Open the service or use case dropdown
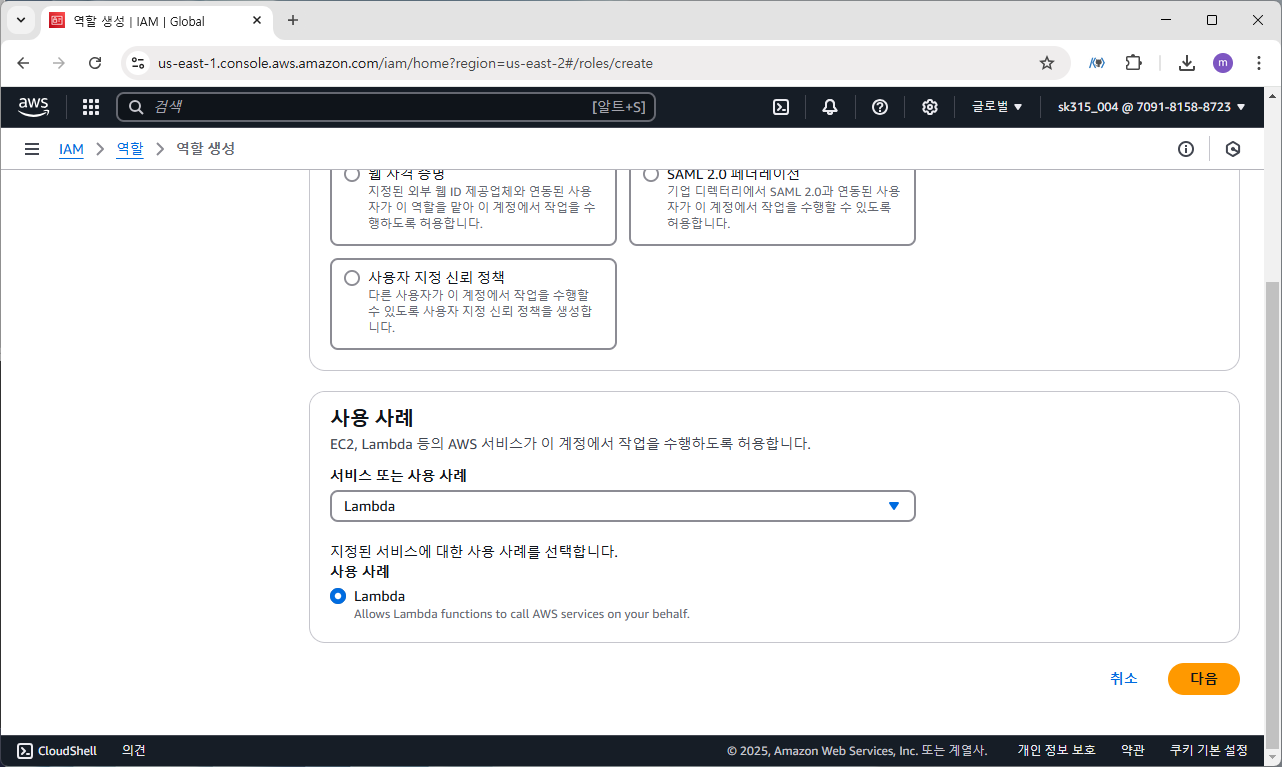Screen dimensions: 1282x767 click(623, 506)
